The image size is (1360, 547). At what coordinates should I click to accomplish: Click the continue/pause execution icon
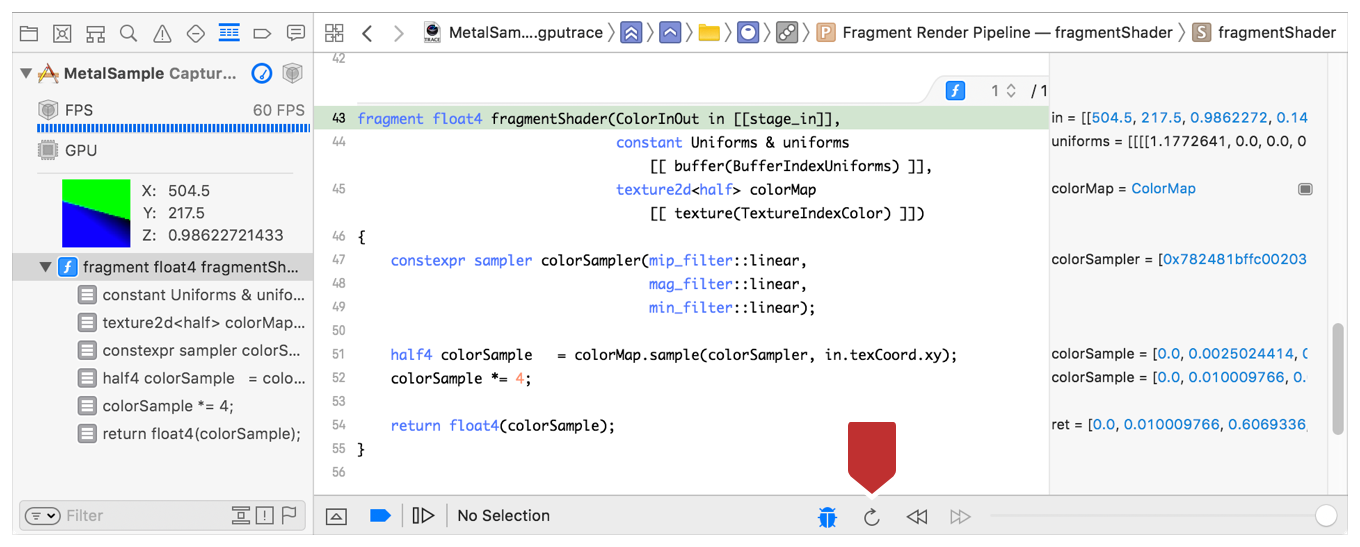tap(424, 516)
